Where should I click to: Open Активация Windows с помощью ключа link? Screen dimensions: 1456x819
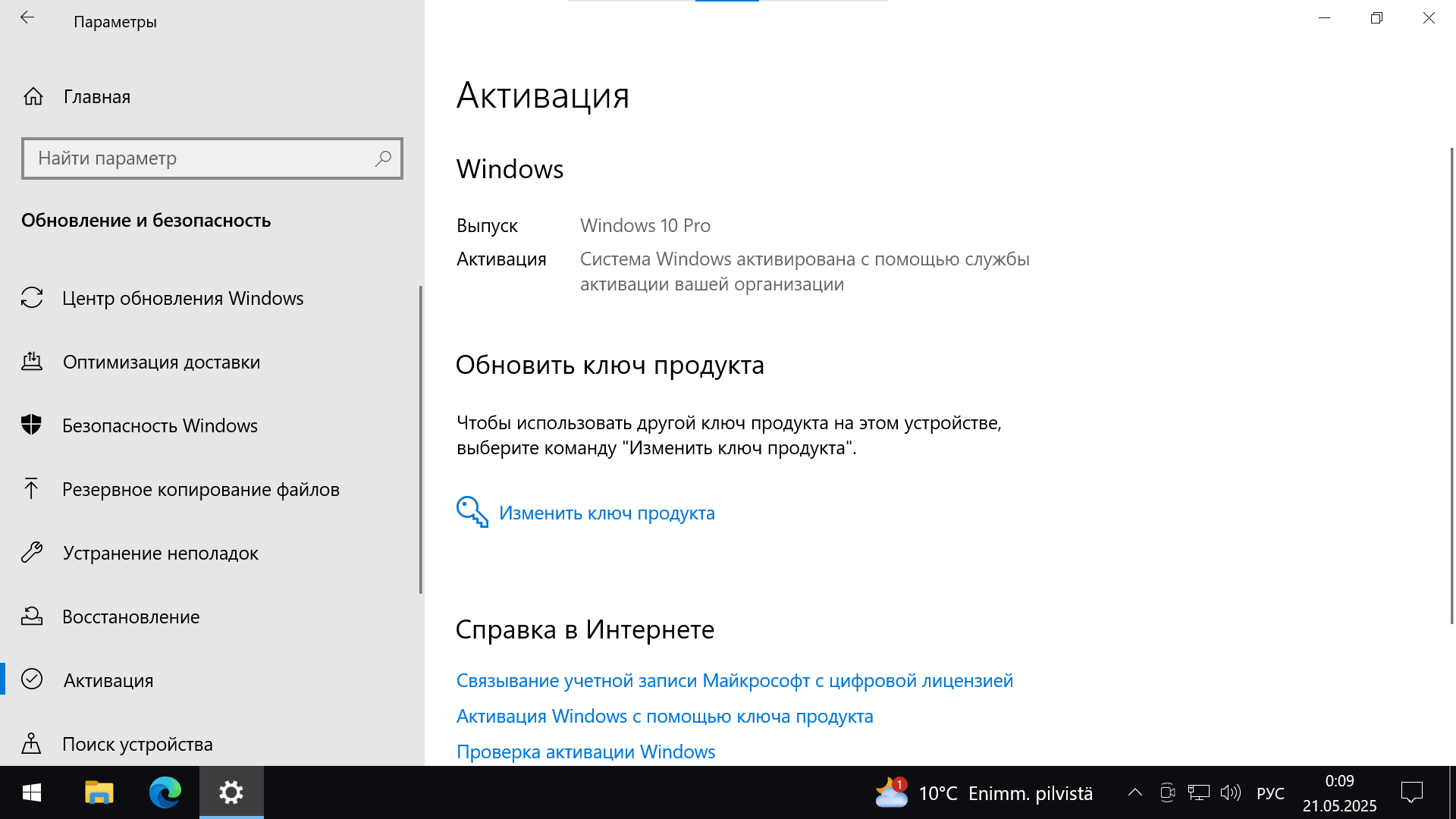[x=664, y=716]
